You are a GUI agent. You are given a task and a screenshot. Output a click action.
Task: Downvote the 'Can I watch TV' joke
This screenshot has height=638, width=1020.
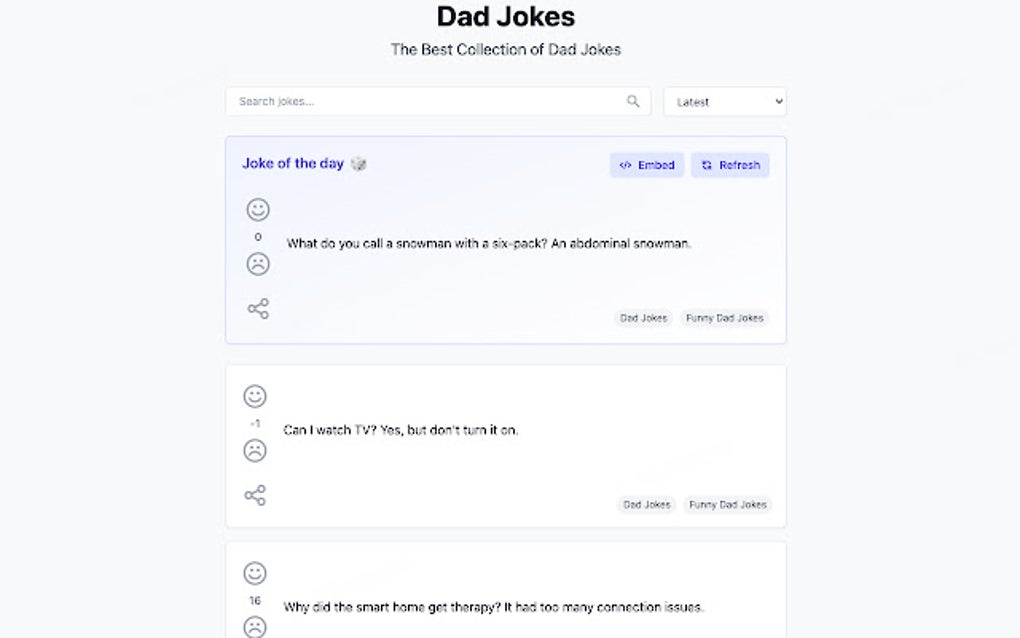pos(255,451)
